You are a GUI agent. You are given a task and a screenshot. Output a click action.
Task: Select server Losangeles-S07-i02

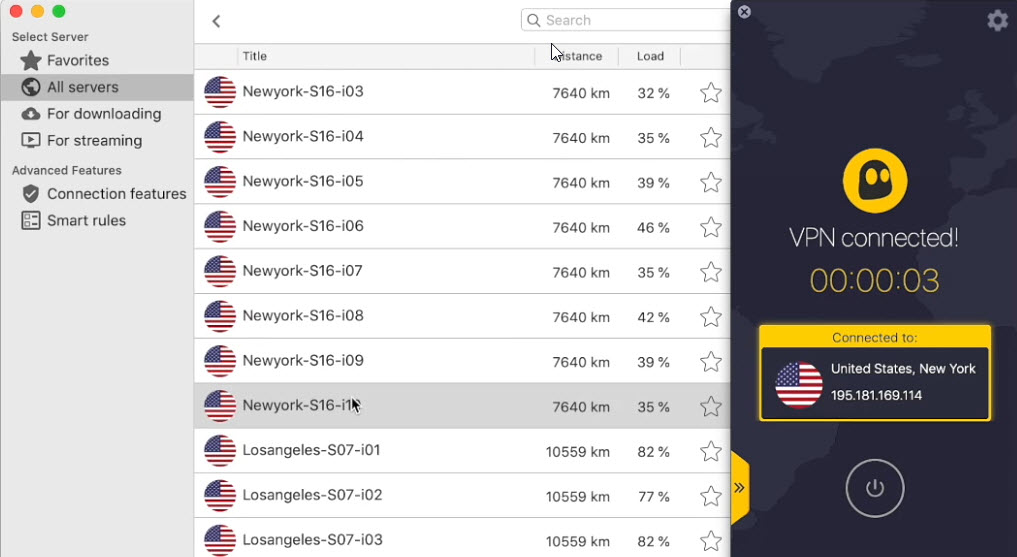462,495
